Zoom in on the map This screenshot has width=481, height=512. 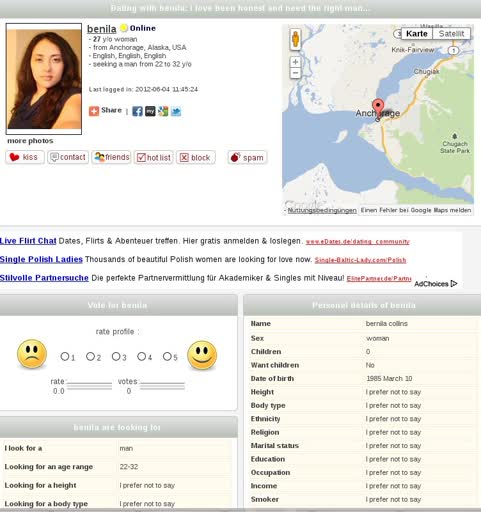(295, 62)
